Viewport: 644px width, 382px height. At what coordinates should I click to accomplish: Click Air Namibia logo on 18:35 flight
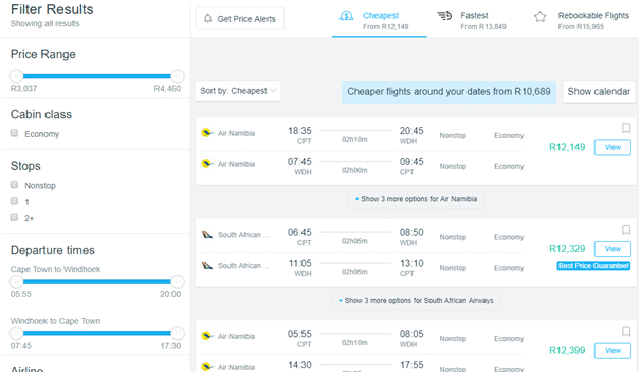click(208, 133)
